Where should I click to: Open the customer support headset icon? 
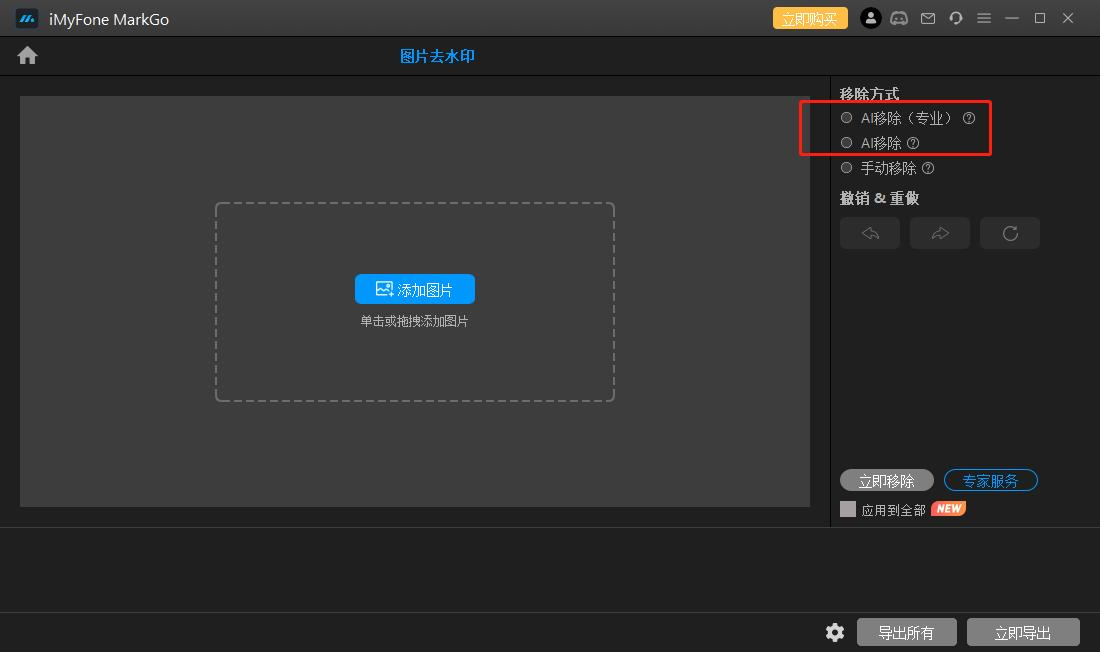click(956, 18)
